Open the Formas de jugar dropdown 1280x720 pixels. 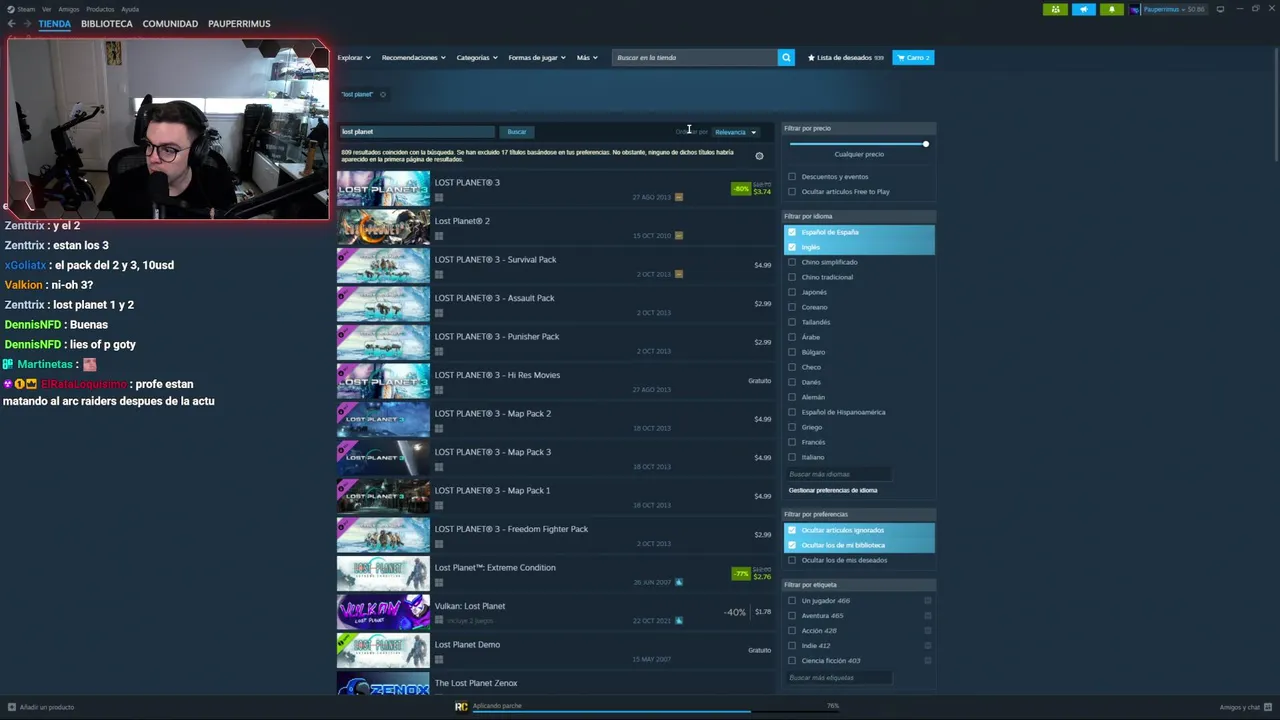pyautogui.click(x=537, y=57)
